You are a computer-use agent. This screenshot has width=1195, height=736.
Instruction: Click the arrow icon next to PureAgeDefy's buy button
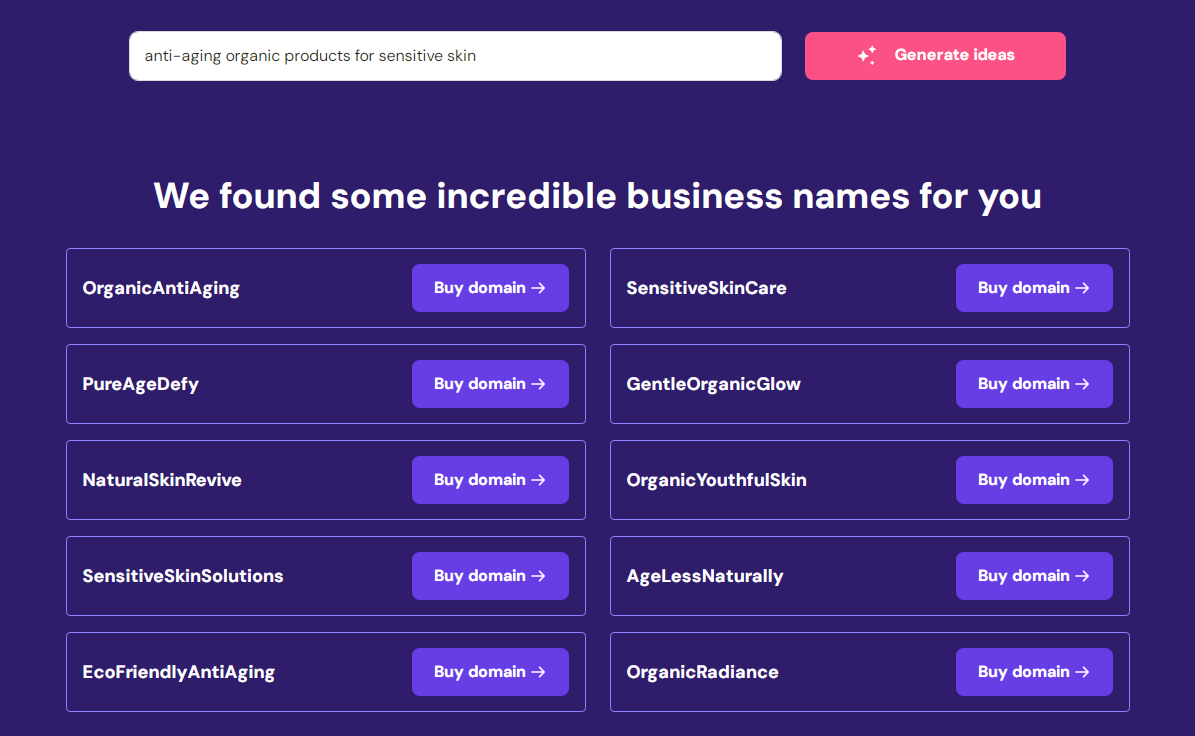pyautogui.click(x=539, y=383)
